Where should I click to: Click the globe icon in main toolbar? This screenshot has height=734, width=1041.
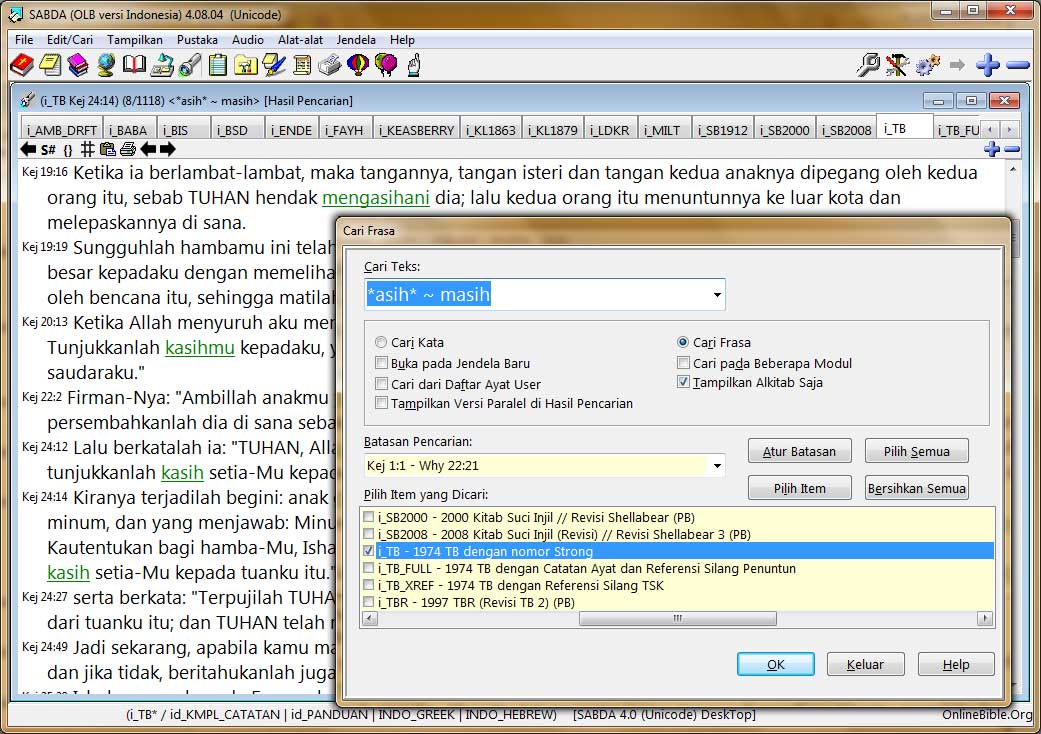pyautogui.click(x=106, y=65)
